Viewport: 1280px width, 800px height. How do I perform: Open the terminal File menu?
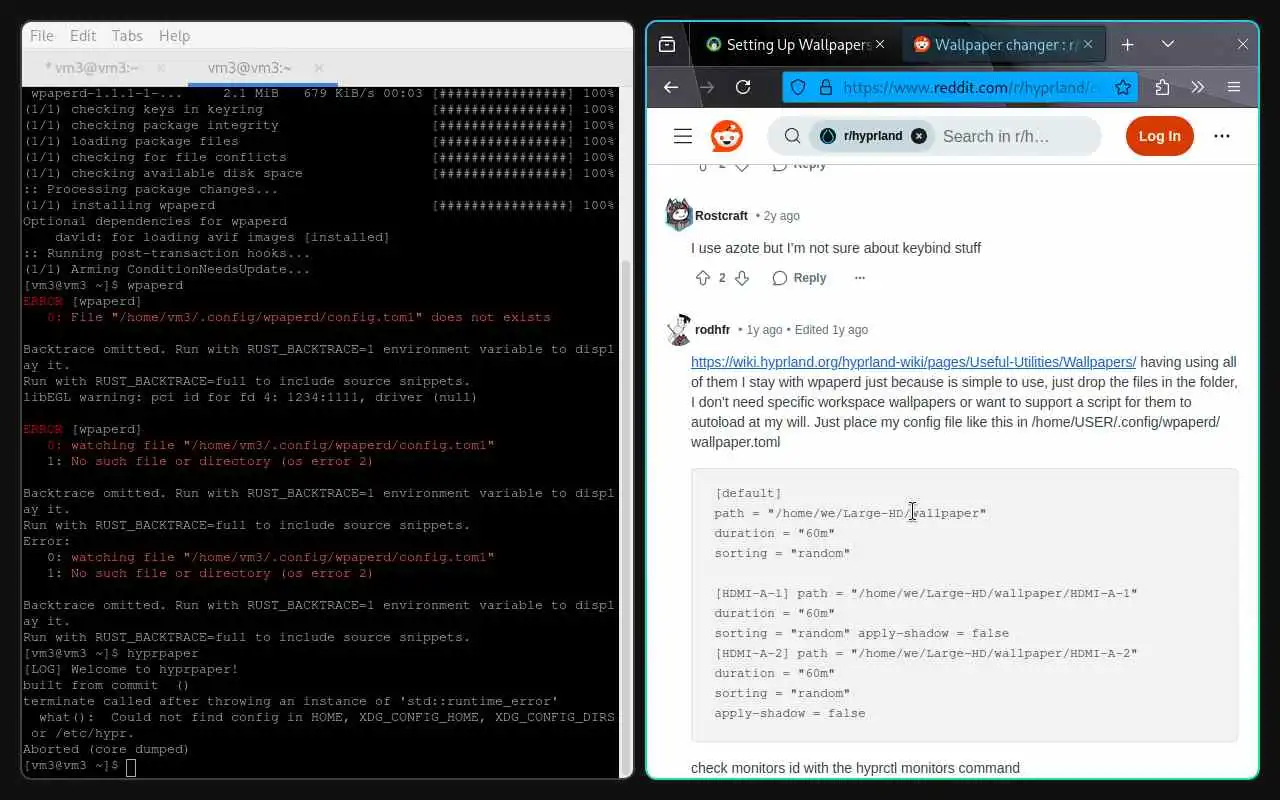pyautogui.click(x=42, y=35)
